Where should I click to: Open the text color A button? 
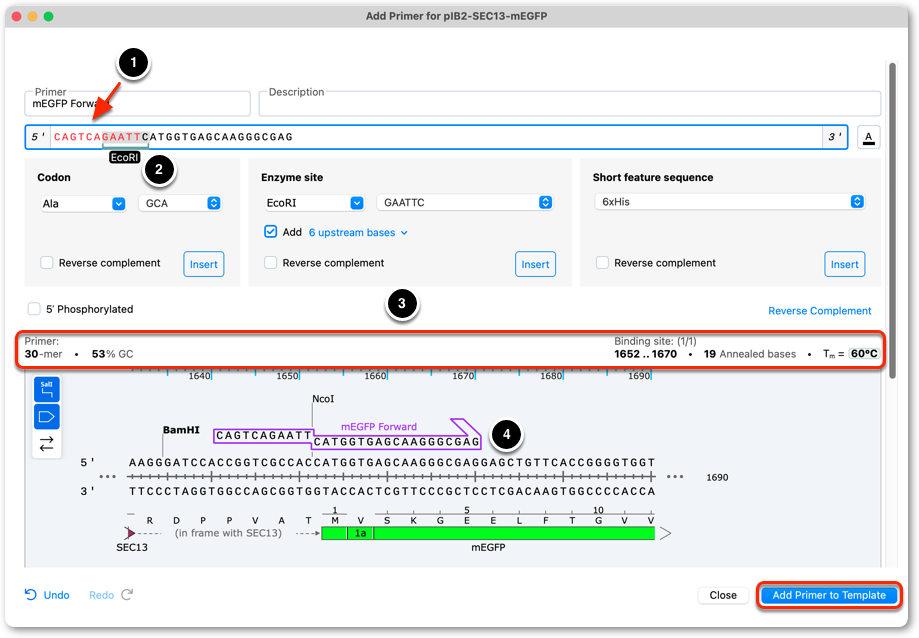[869, 138]
